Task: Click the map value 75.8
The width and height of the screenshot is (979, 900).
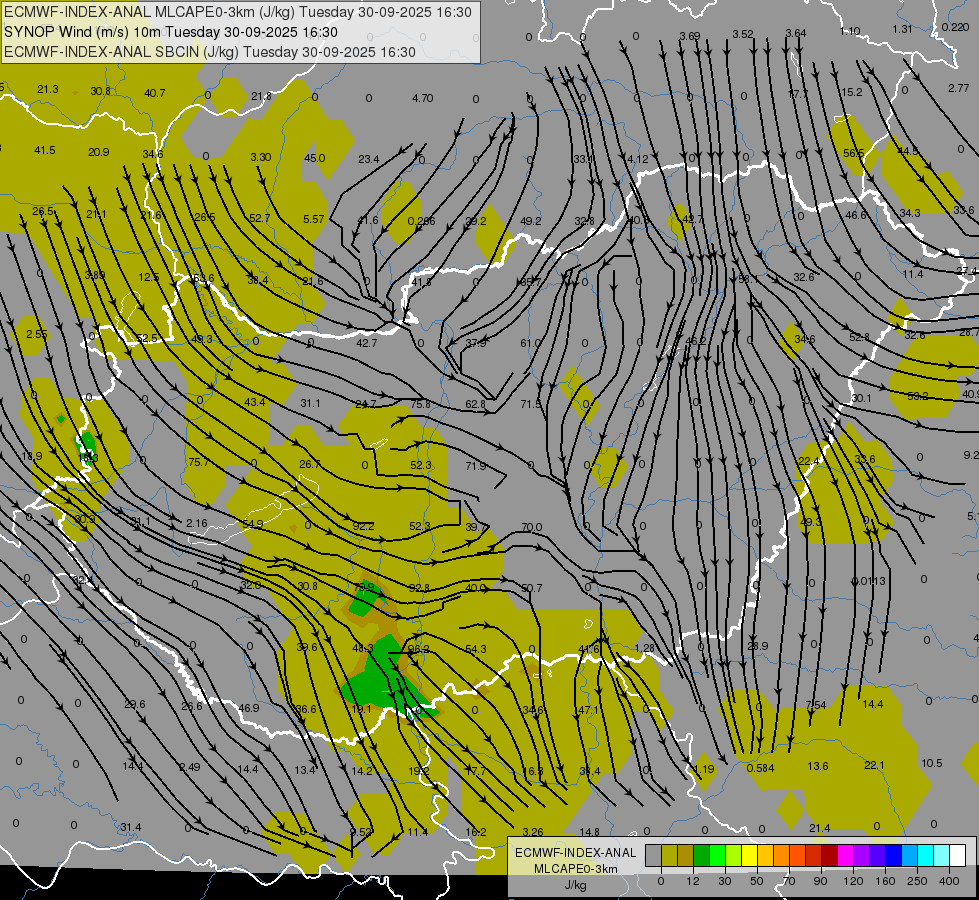Action: 420,404
